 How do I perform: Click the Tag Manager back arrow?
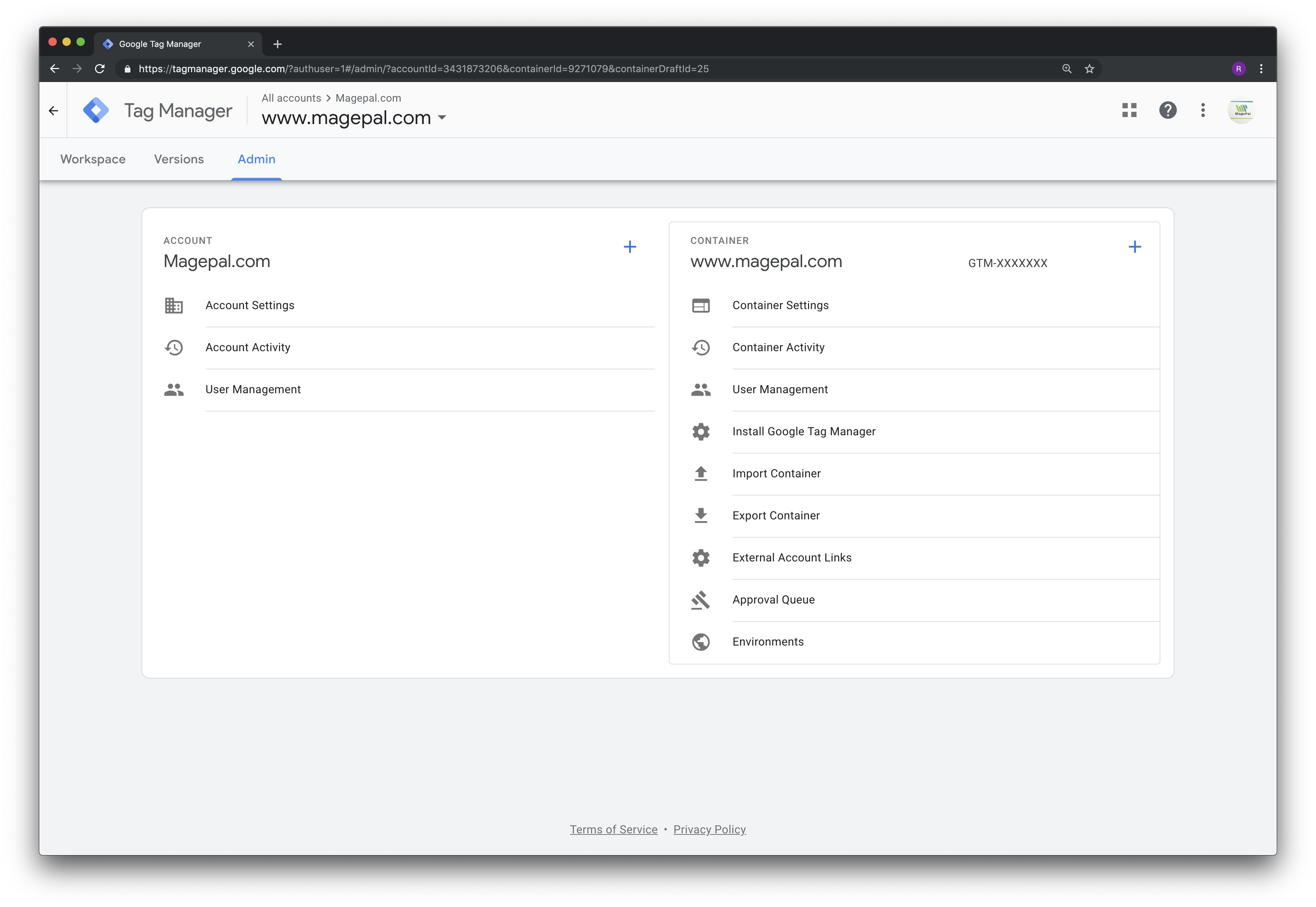[x=53, y=111]
